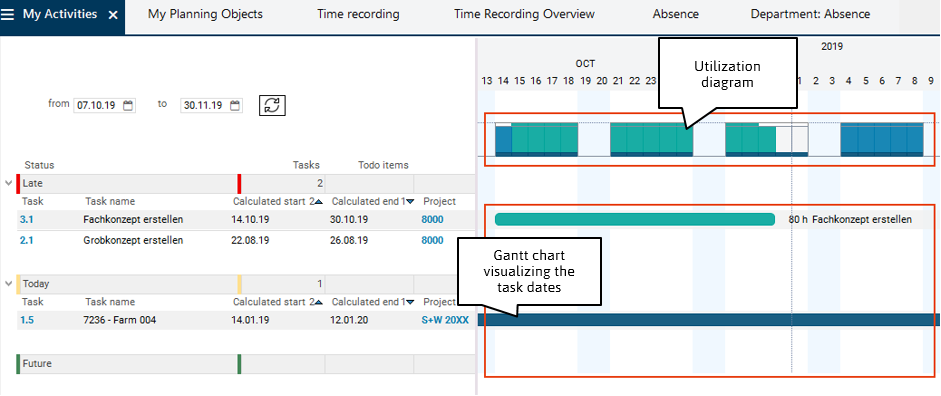Sort Today tasks by Calculated start arrow

tap(319, 302)
